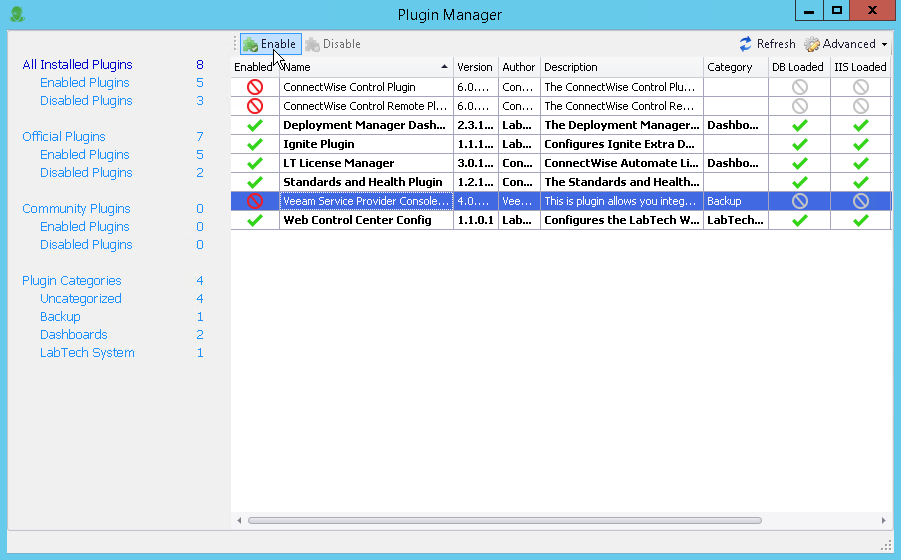
Task: Click the toolbar grip handle
Action: point(235,44)
